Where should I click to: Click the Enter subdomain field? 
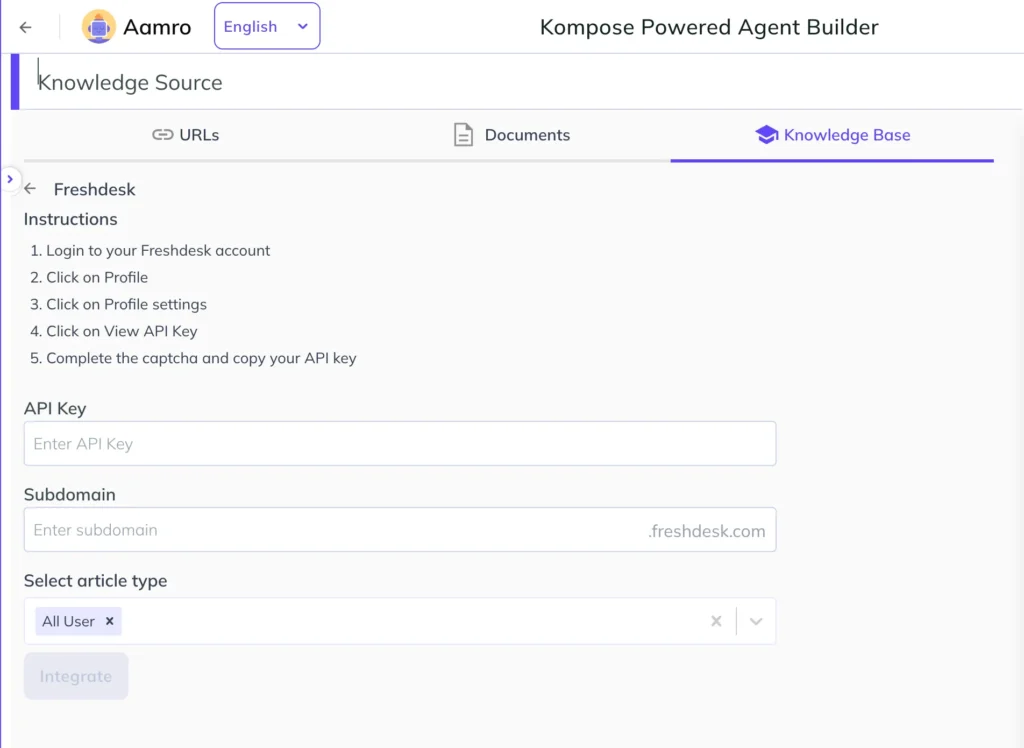pyautogui.click(x=400, y=530)
